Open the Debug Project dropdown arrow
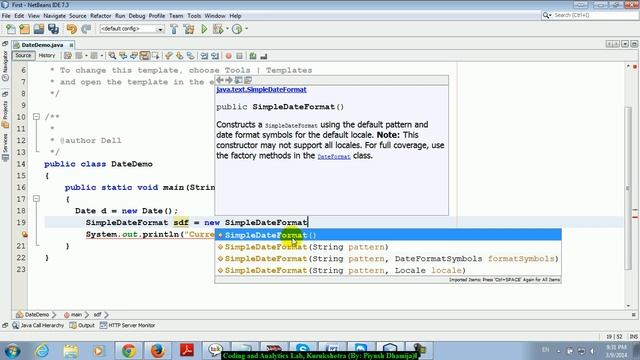 [227, 29]
